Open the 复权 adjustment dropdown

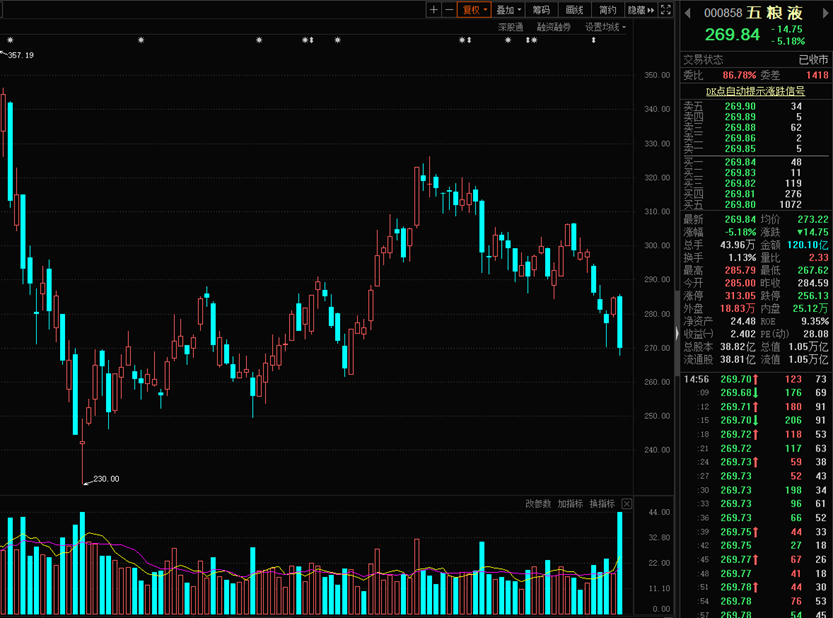474,10
